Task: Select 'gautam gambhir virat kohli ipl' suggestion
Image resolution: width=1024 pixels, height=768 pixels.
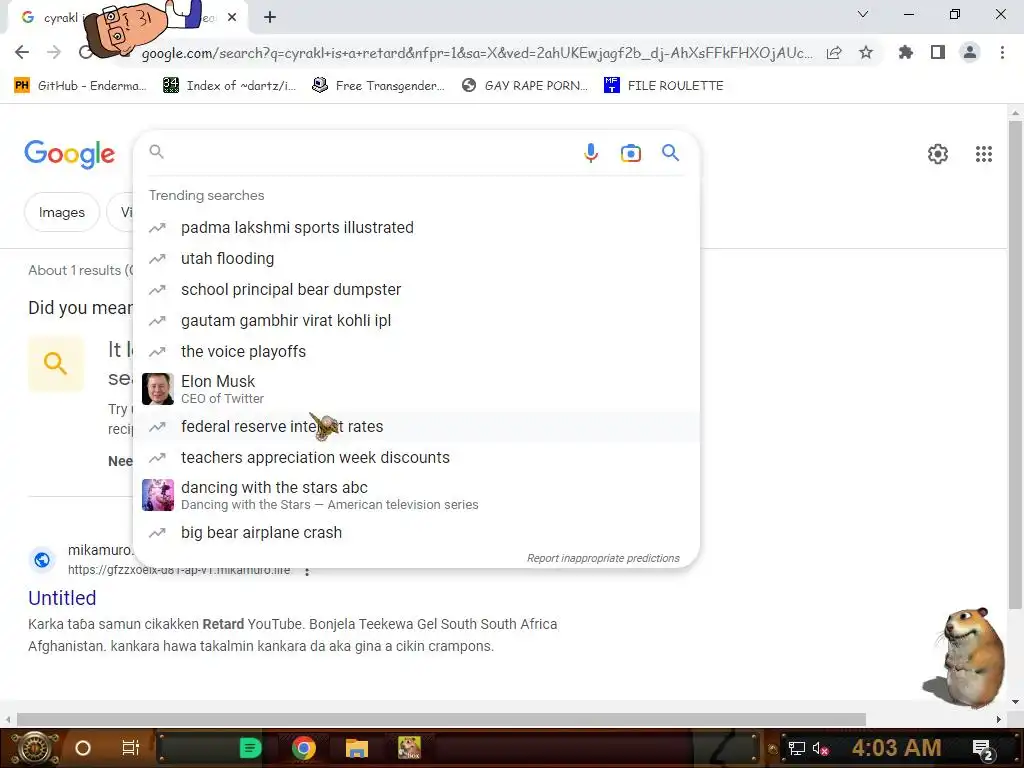Action: click(416, 321)
